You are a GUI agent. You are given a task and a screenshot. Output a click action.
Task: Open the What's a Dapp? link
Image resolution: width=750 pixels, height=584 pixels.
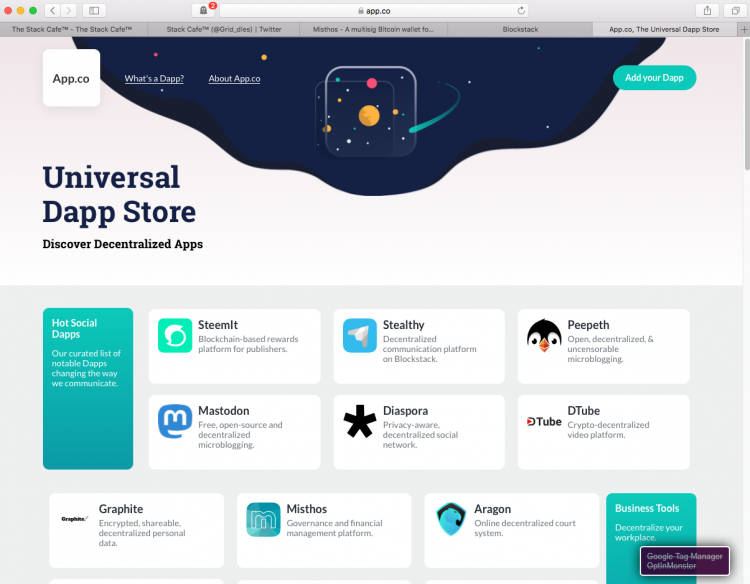154,78
